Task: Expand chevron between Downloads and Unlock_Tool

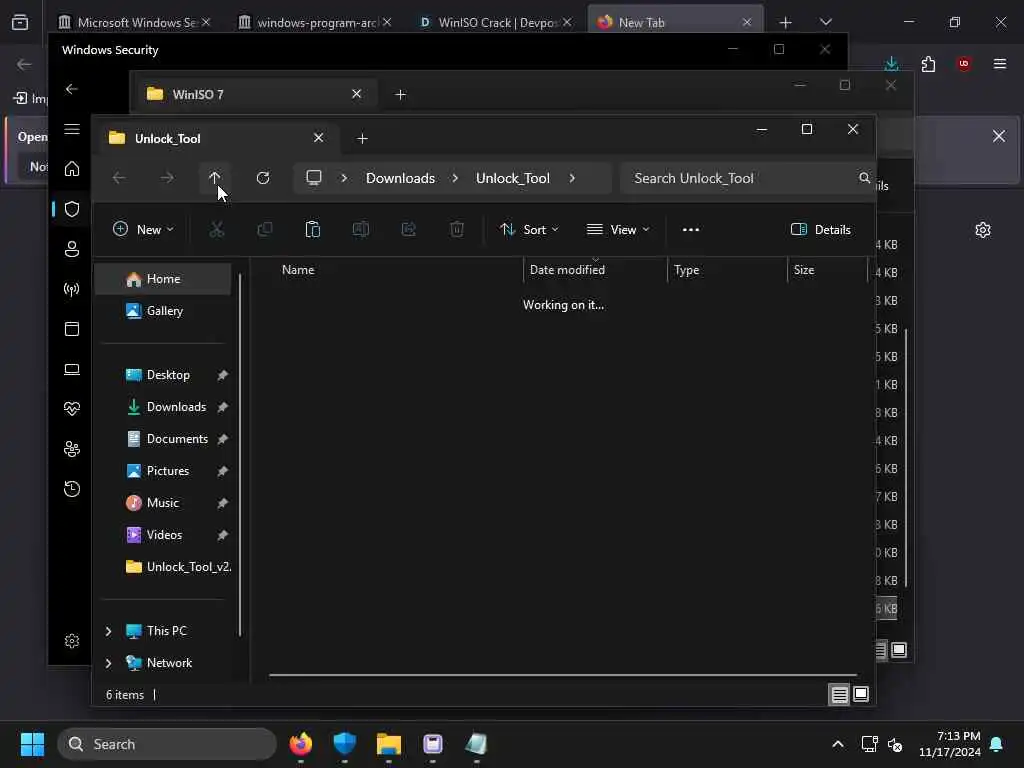Action: point(455,178)
